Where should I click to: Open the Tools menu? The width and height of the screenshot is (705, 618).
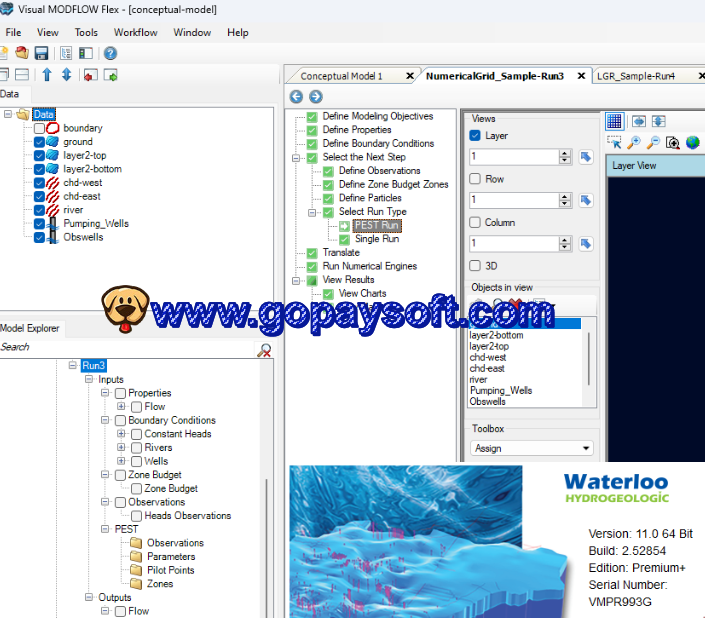86,32
